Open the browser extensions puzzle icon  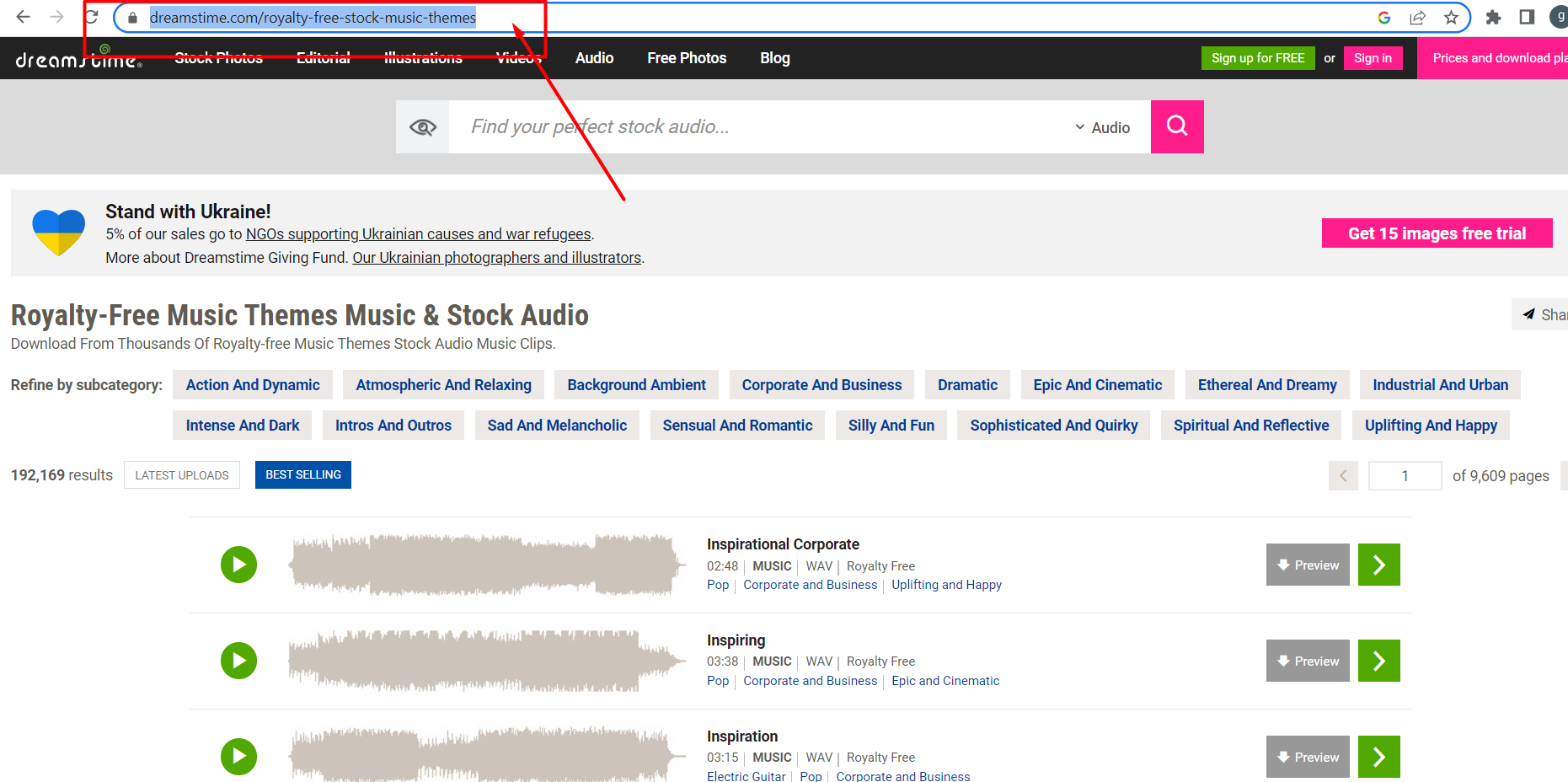point(1493,18)
